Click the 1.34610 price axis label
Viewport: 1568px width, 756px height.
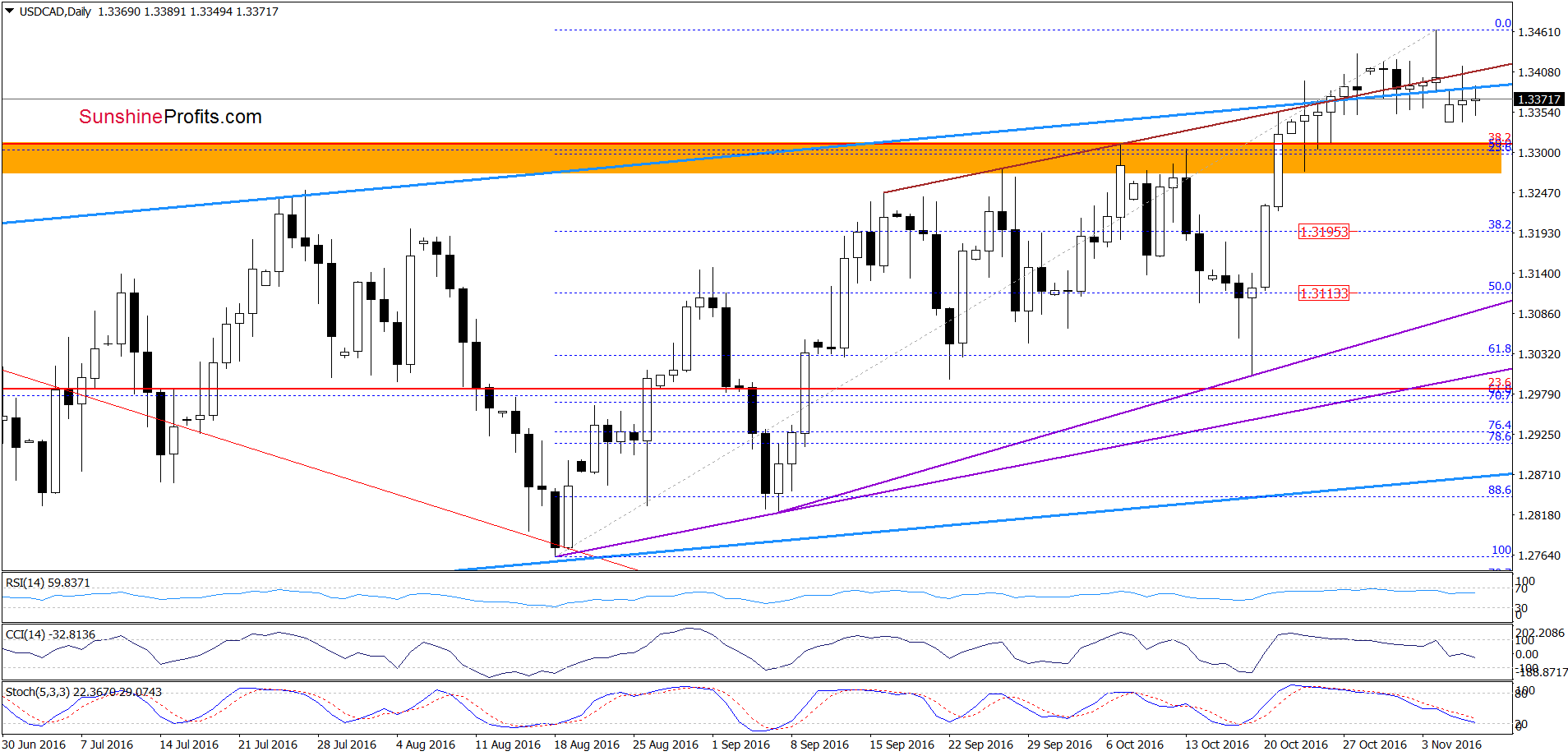pos(1539,32)
